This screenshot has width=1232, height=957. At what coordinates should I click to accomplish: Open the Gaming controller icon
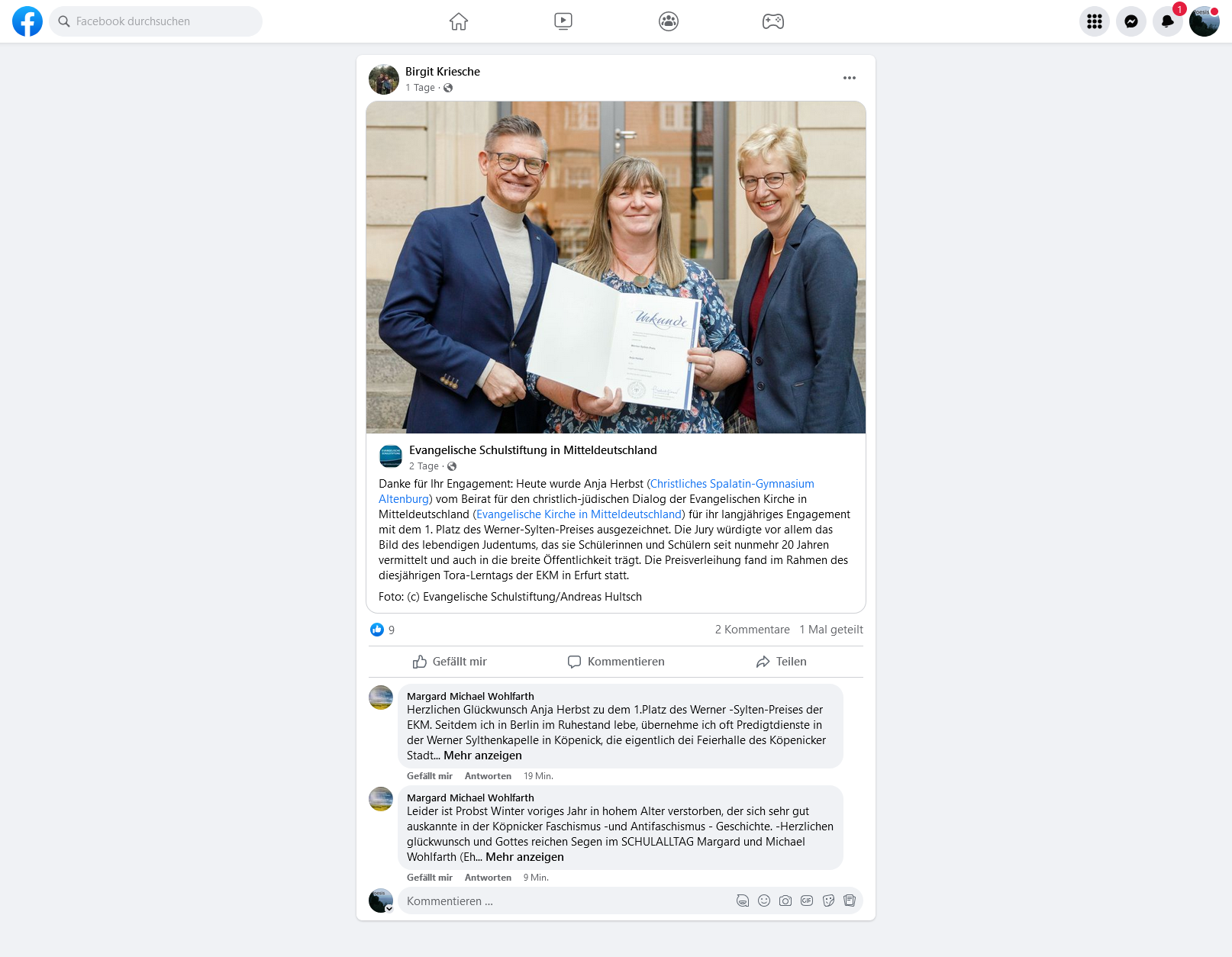coord(773,21)
